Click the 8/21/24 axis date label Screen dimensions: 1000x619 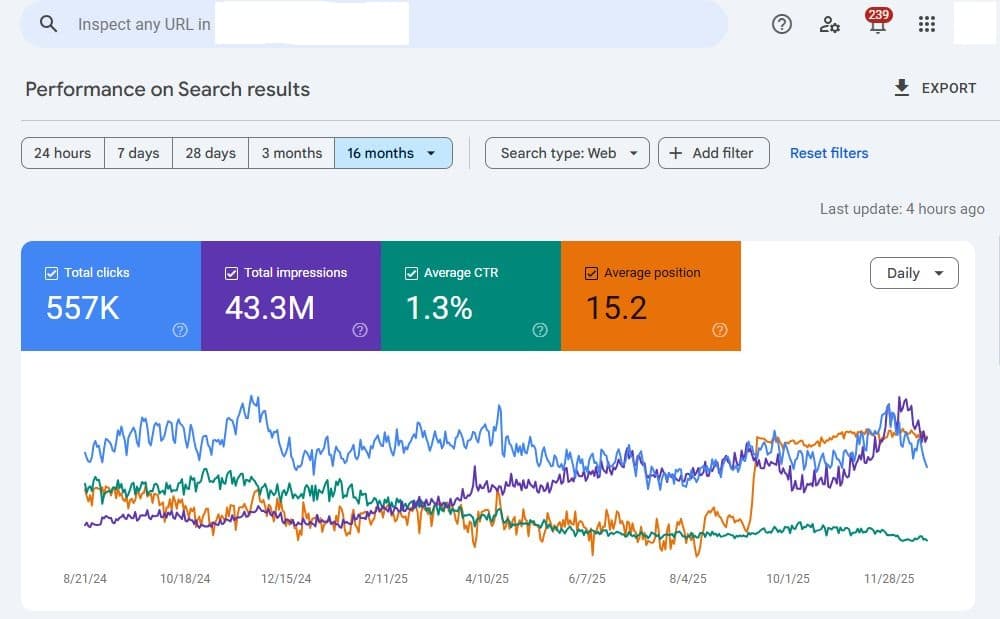coord(85,578)
